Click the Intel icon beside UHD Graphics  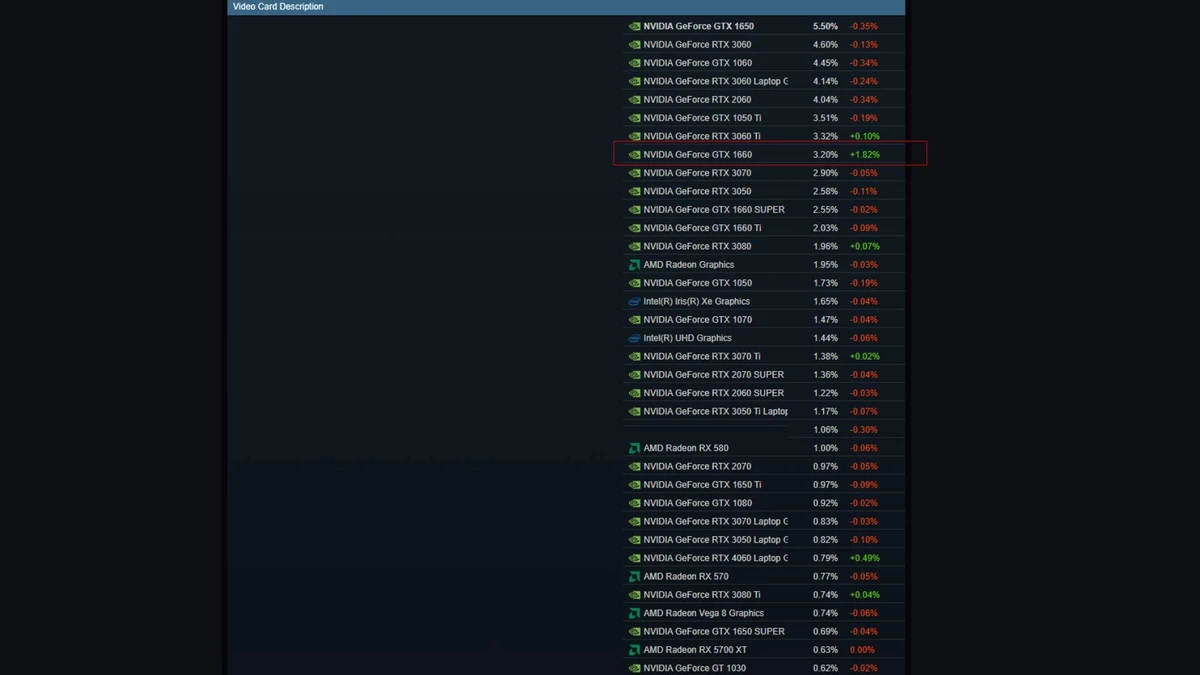634,339
